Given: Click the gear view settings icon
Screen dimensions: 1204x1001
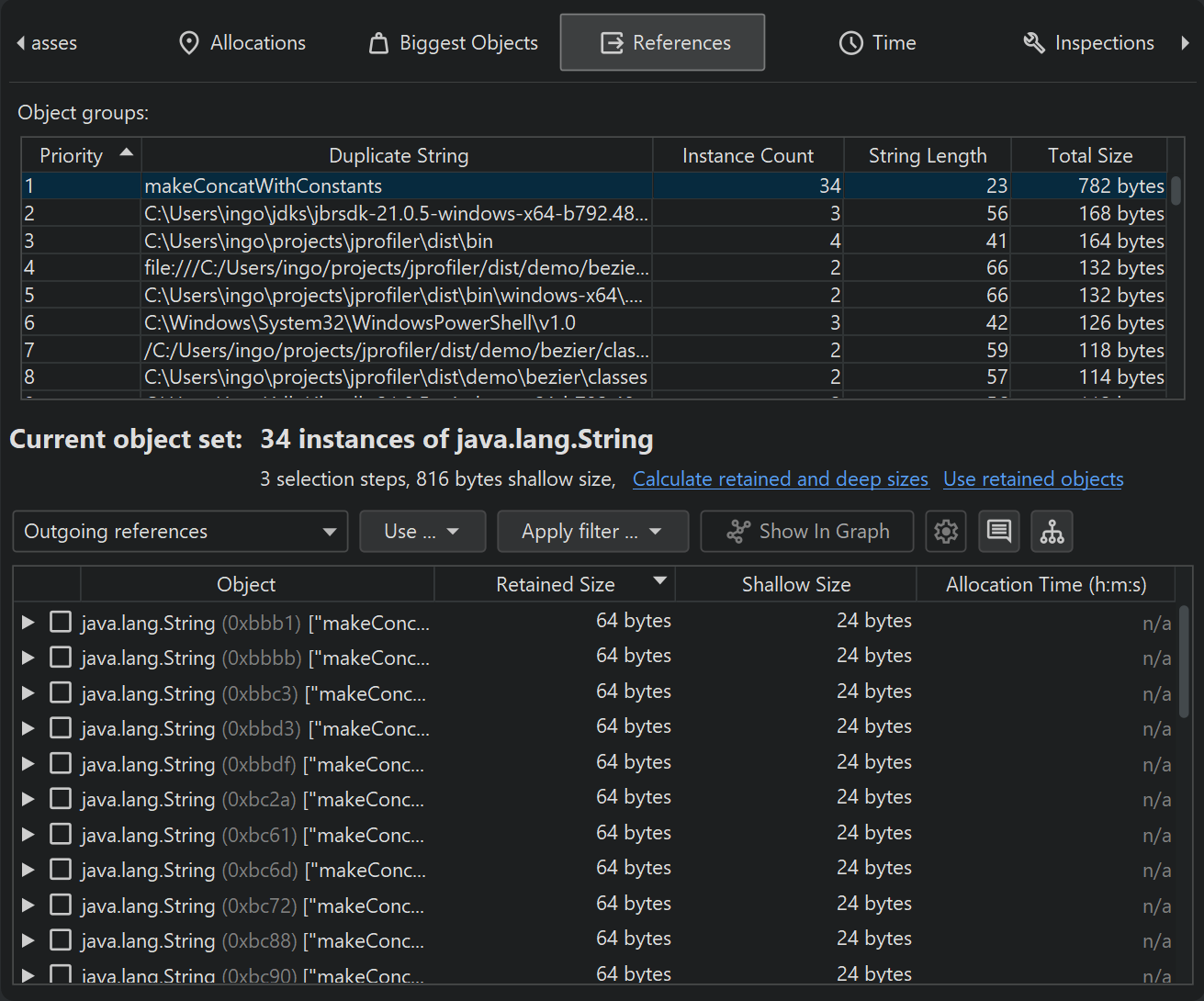Looking at the screenshot, I should (945, 532).
